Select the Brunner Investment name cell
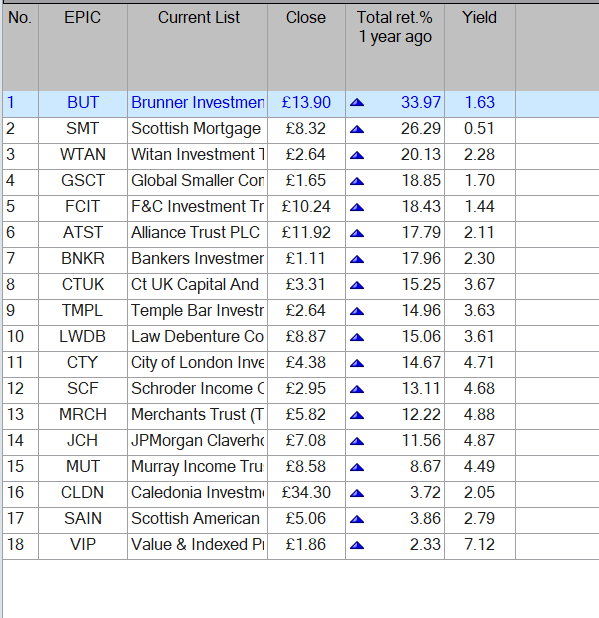The width and height of the screenshot is (599, 618). coord(197,102)
